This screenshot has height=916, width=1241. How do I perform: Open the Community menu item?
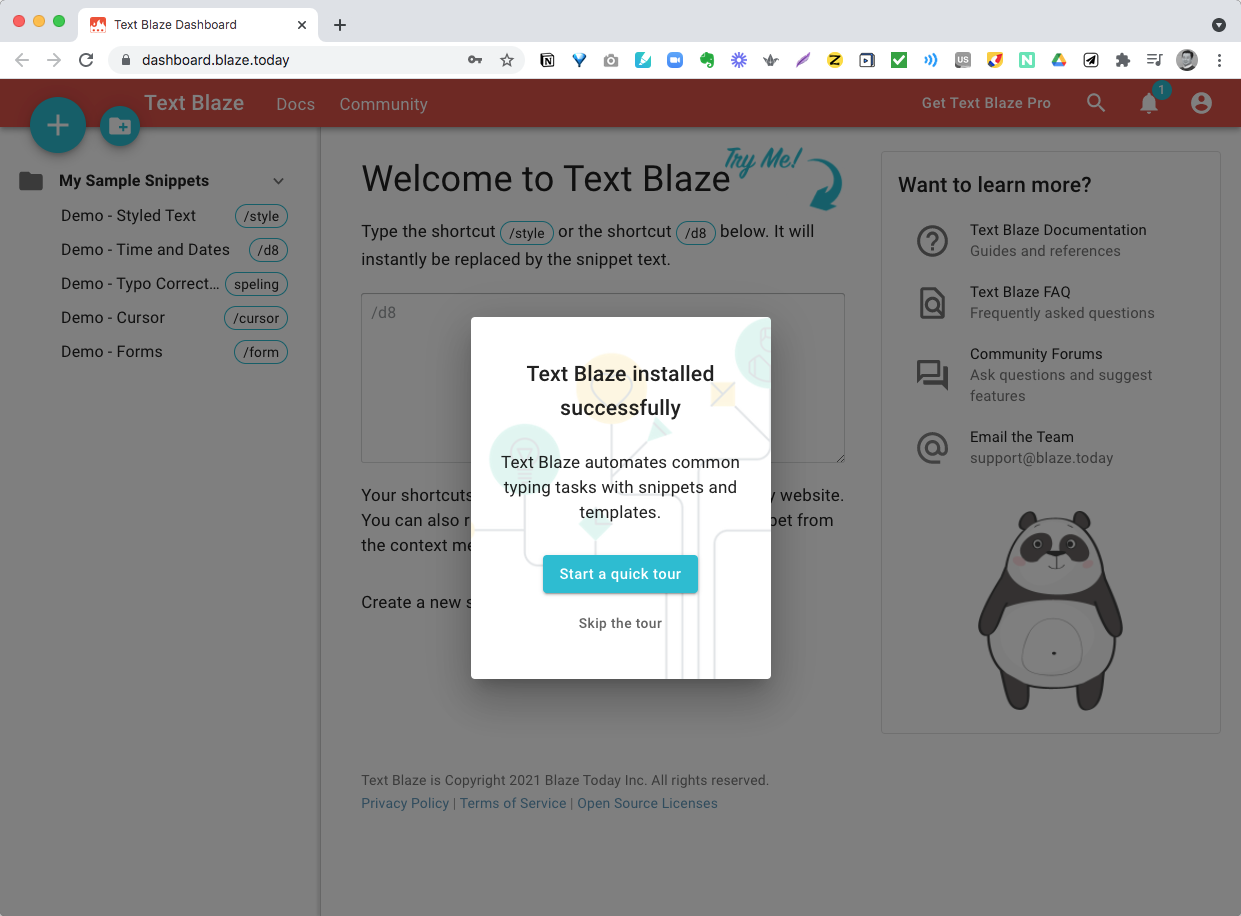click(x=383, y=104)
